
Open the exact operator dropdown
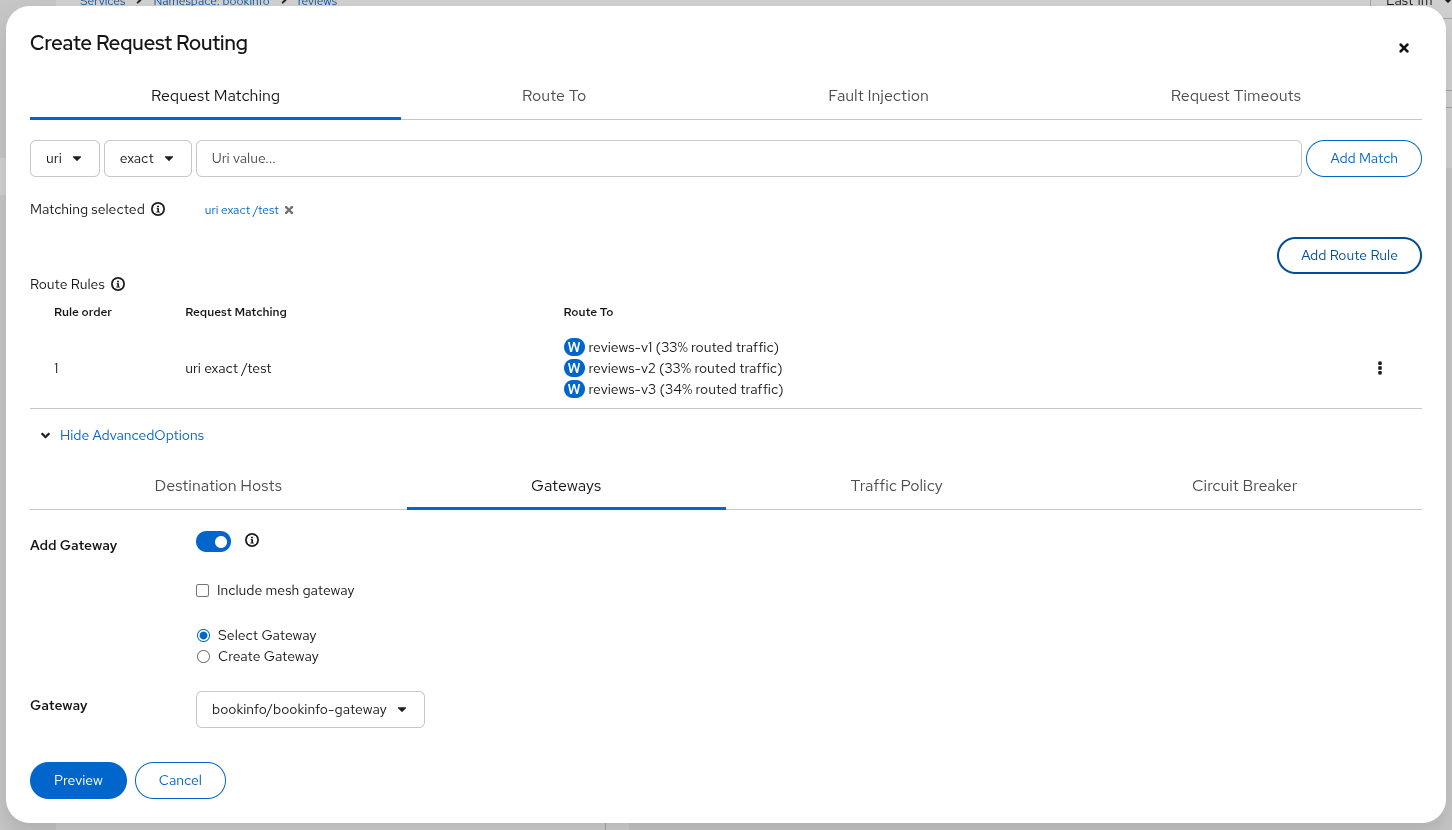pos(147,158)
